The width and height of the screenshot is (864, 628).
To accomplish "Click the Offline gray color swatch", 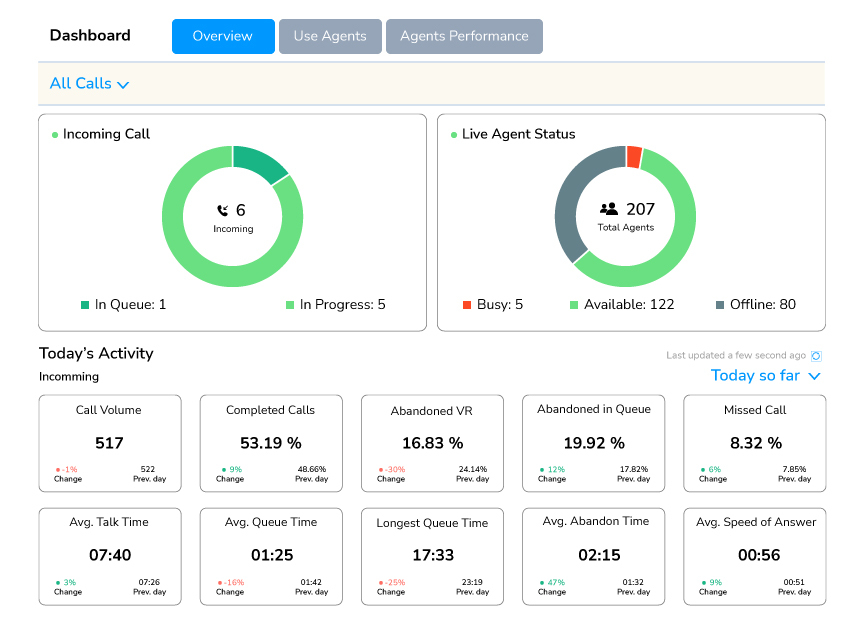I will 722,305.
